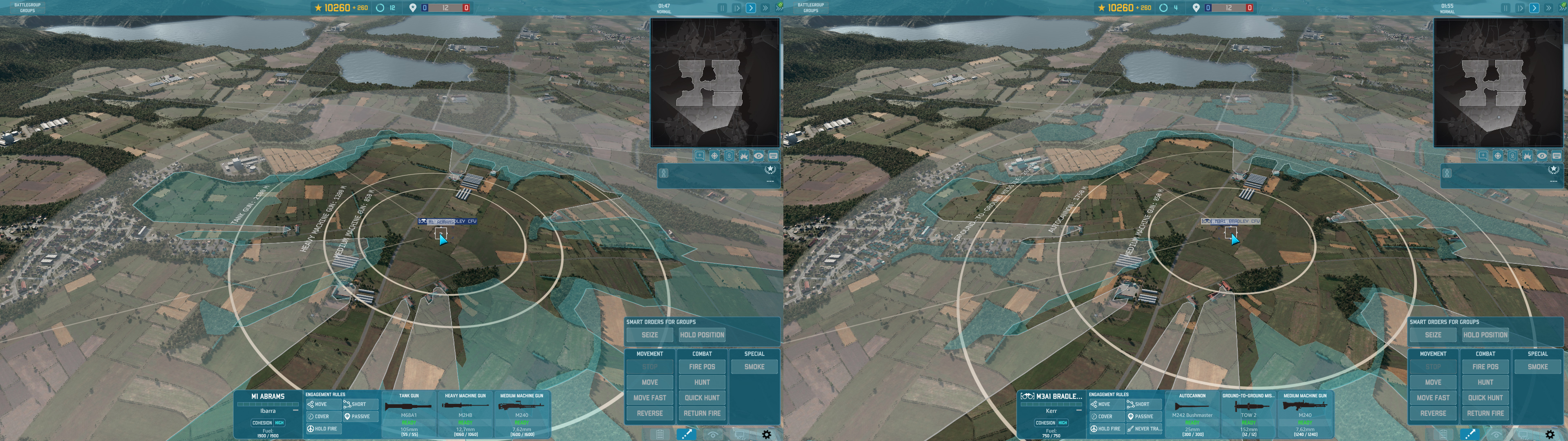Collapse the Ibarra unit panel with the dash

click(x=295, y=411)
